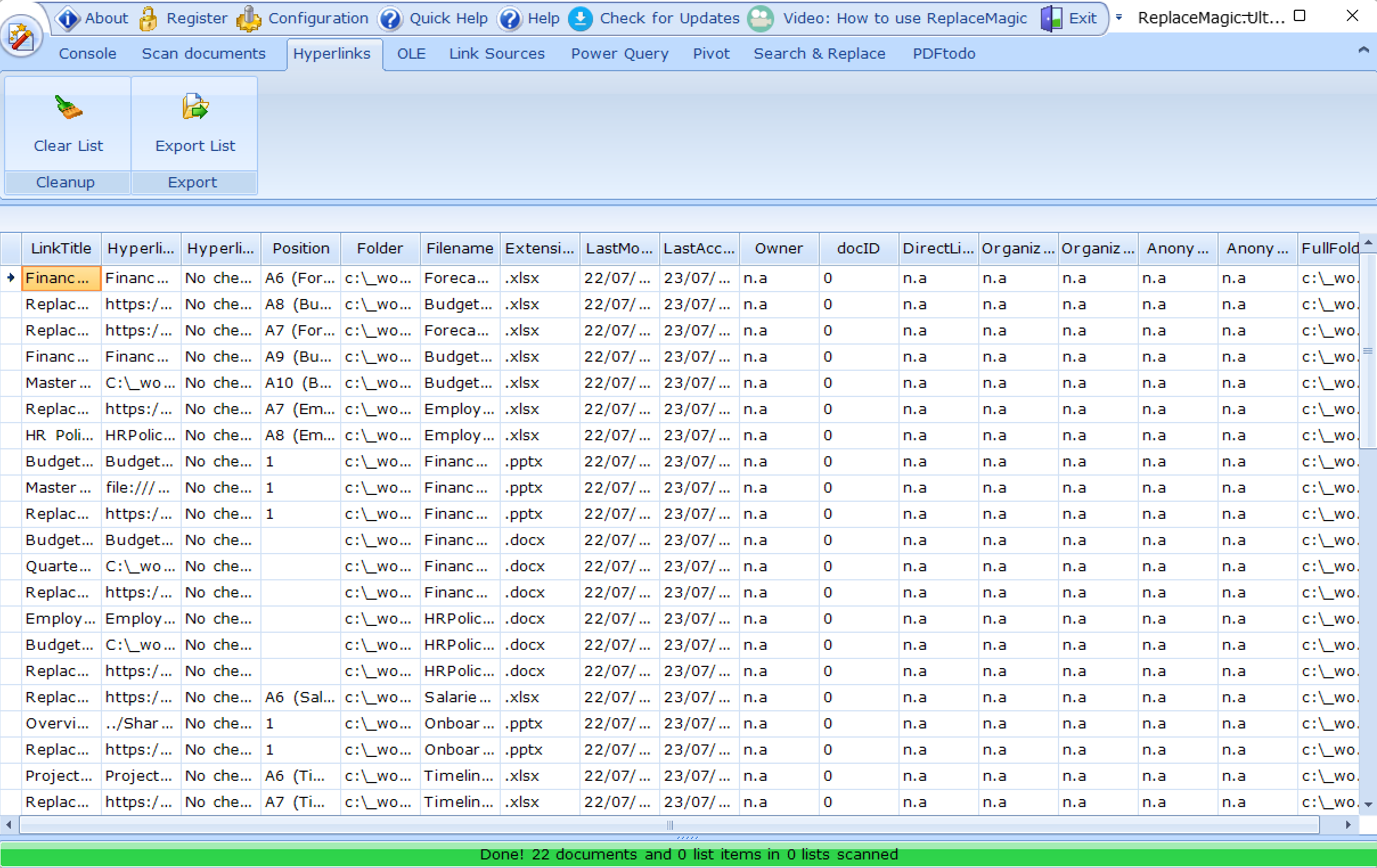
Task: Go to the Link Sources tab
Action: coord(497,54)
